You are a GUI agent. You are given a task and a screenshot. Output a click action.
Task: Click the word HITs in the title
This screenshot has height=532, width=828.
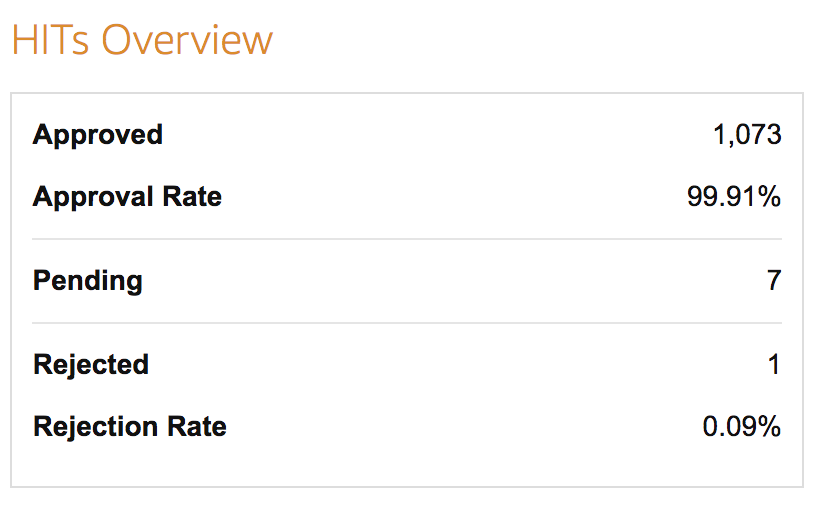(51, 40)
